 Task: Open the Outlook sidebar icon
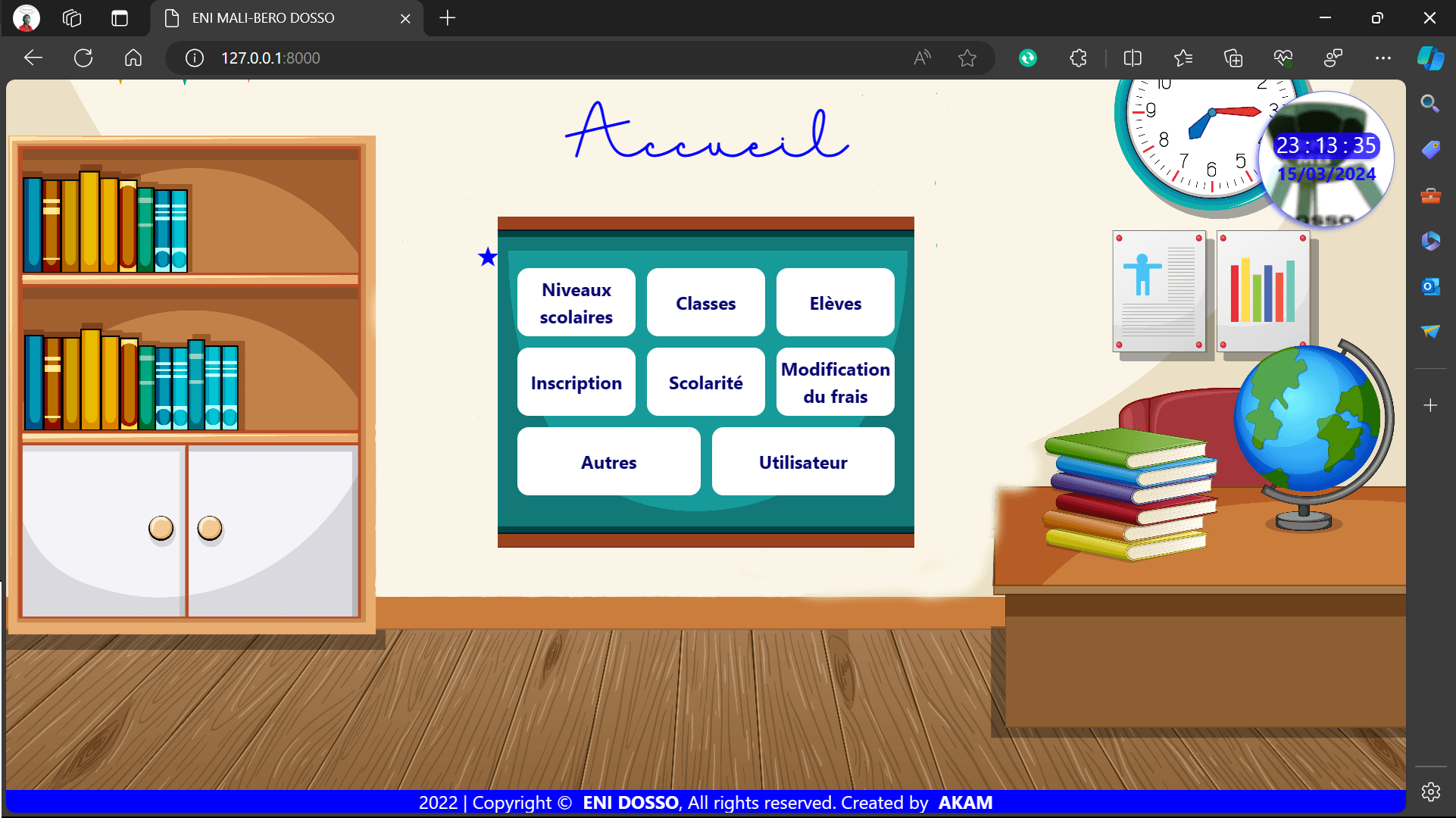pos(1430,286)
